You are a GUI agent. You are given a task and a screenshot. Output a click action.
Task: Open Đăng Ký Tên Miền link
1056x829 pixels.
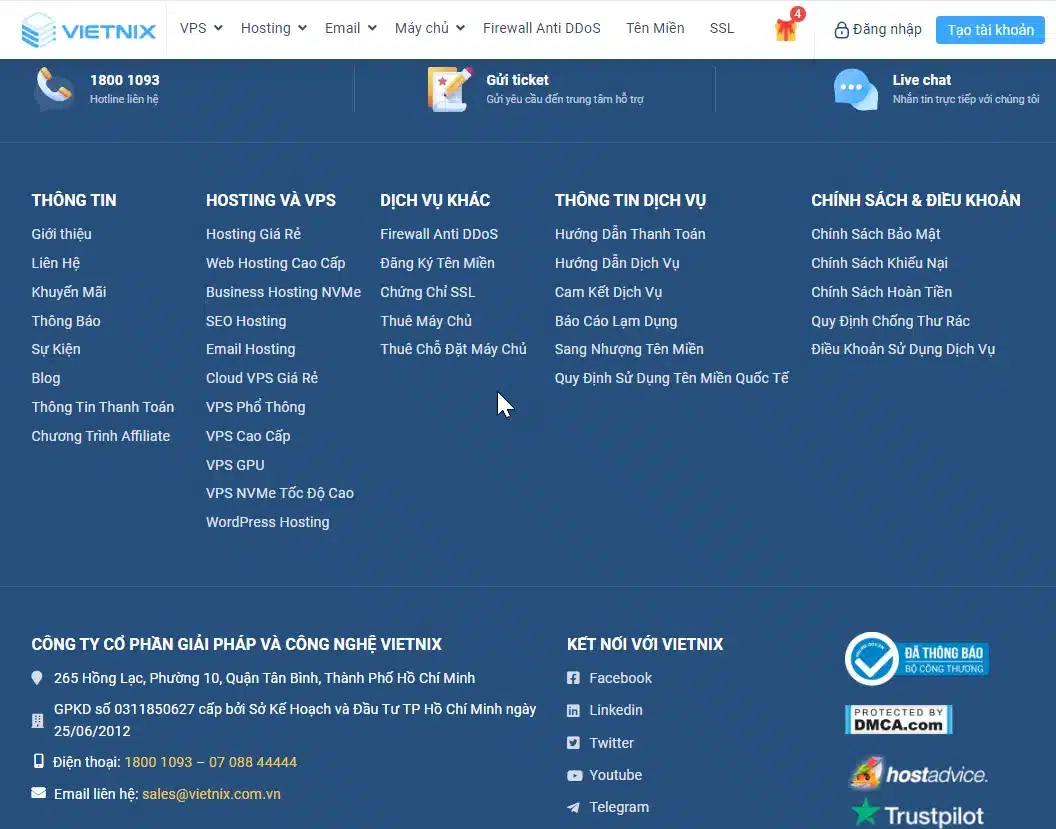pyautogui.click(x=438, y=263)
